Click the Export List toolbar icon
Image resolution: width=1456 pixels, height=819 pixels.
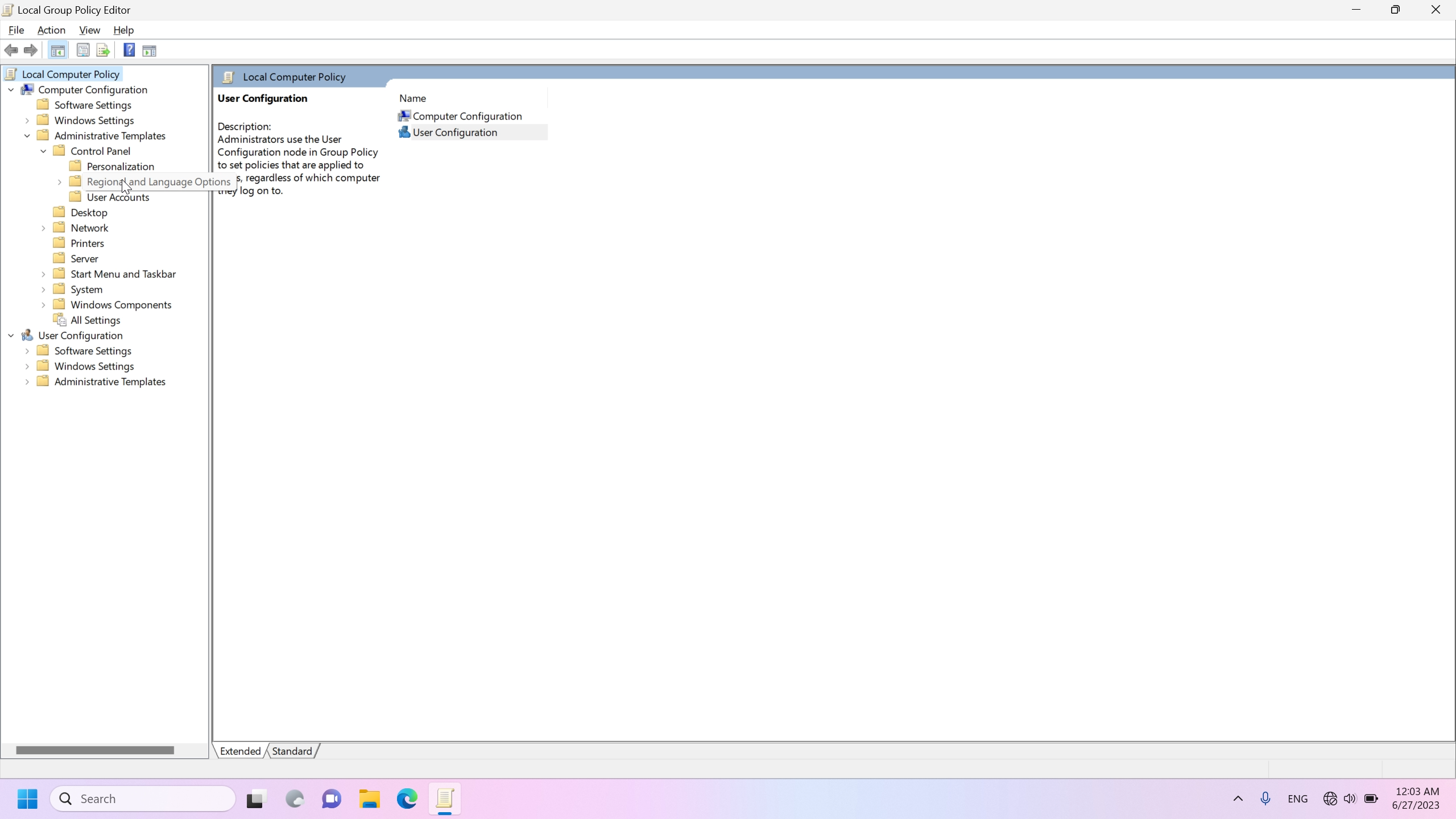point(103,51)
